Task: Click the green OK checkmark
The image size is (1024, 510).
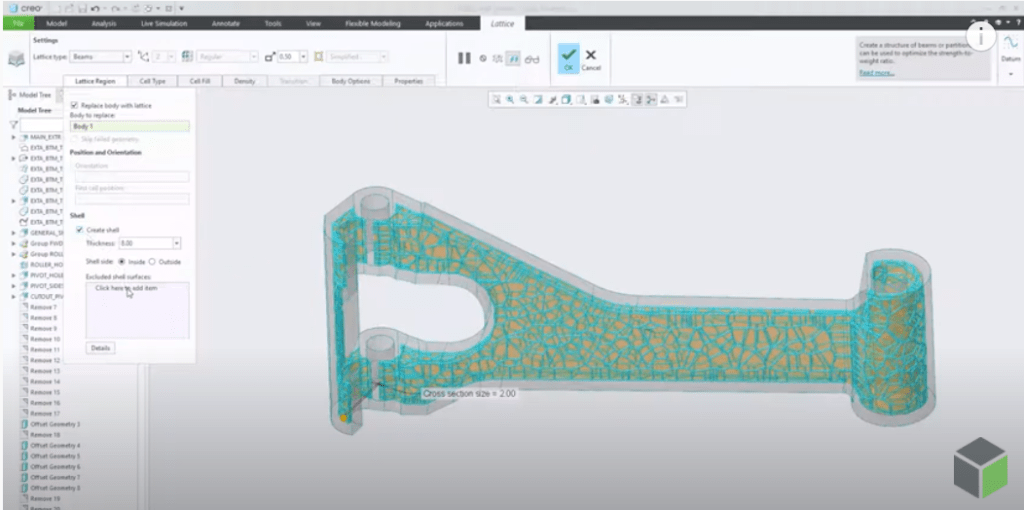Action: pos(568,56)
